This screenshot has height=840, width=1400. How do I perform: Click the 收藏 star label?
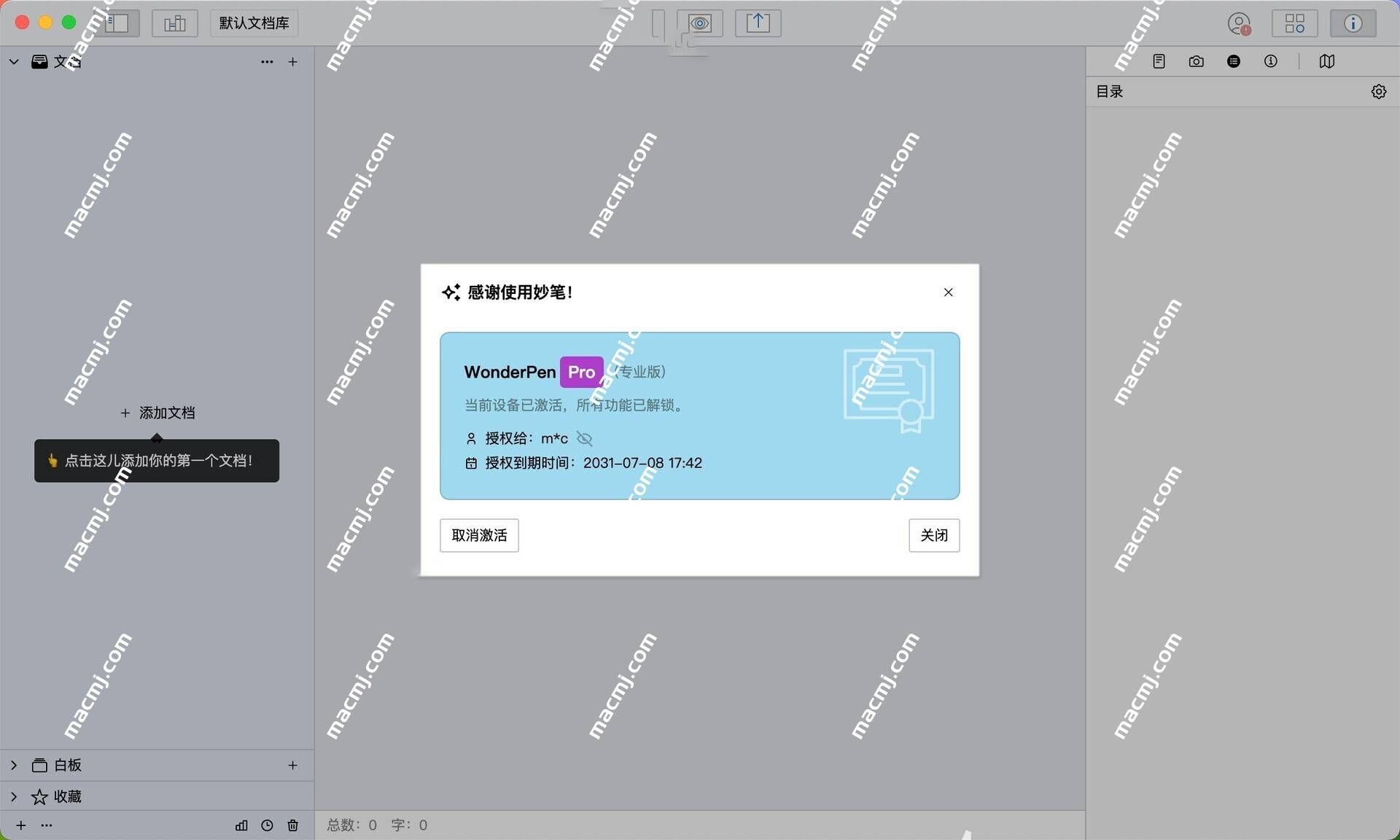(68, 796)
